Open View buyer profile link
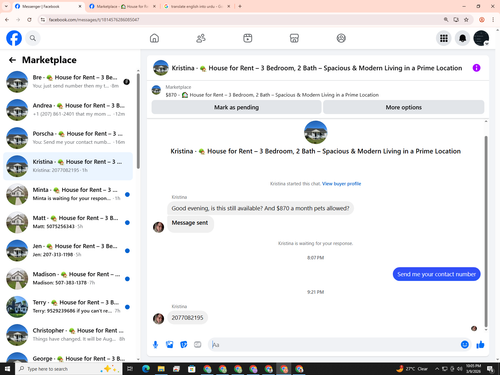This screenshot has width=500, height=375. [341, 184]
